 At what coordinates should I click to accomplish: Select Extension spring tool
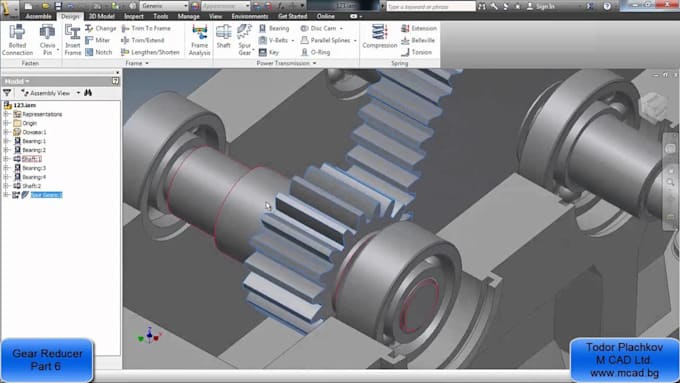[x=419, y=28]
